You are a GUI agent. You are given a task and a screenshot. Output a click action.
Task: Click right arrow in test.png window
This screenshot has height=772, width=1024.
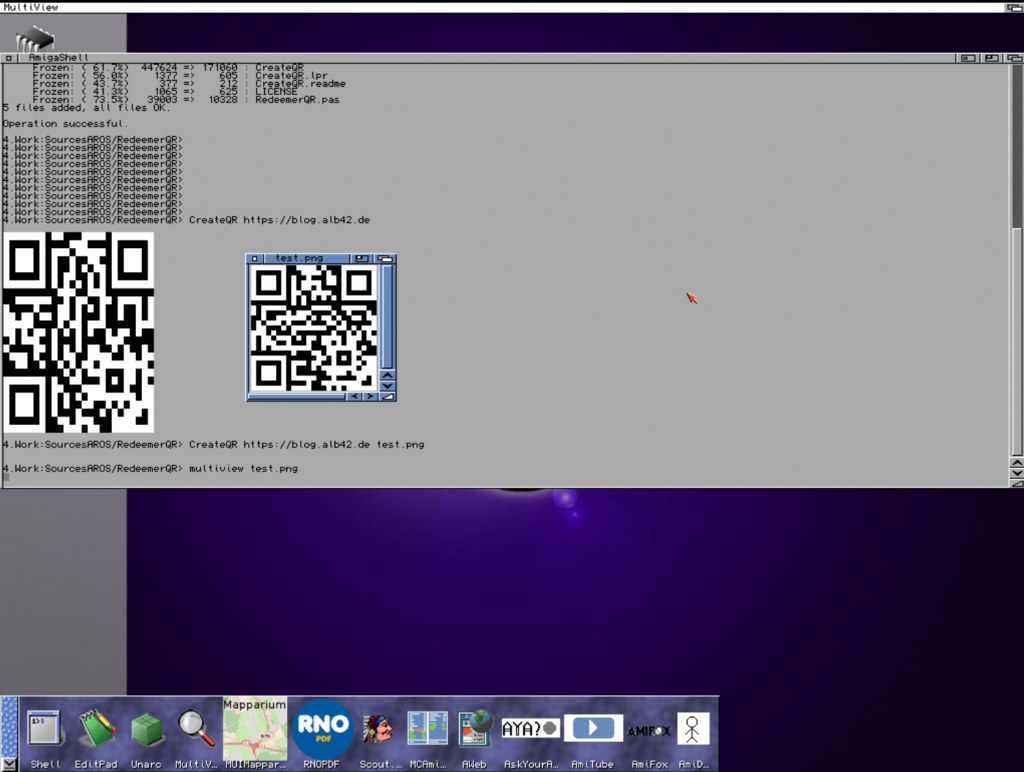click(370, 396)
